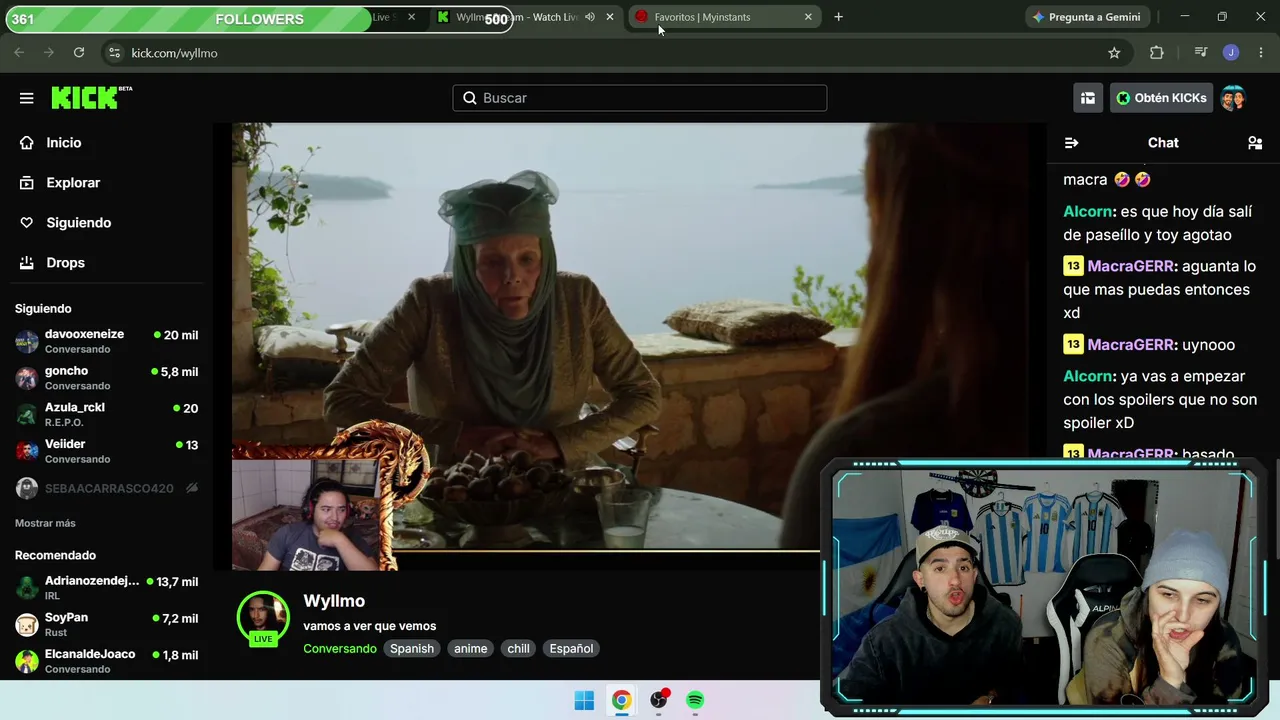The height and width of the screenshot is (720, 1280).
Task: Click the 13 badge beside 'aguanta lo' message
Action: [x=1073, y=266]
